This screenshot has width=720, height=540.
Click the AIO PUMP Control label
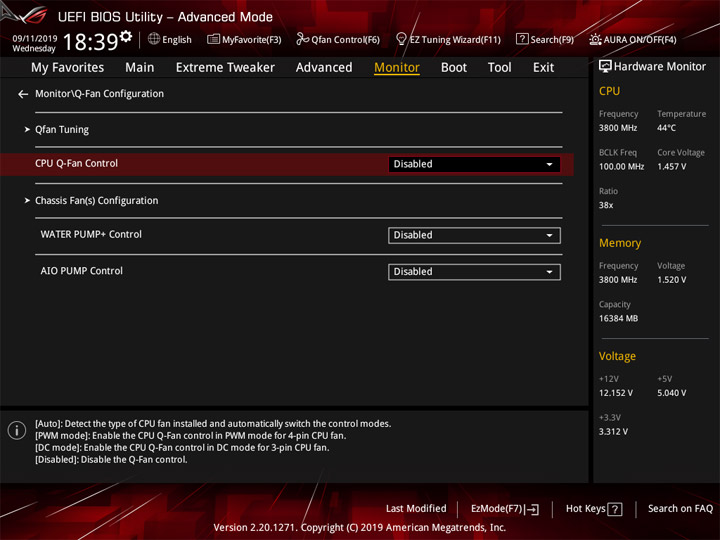81,271
